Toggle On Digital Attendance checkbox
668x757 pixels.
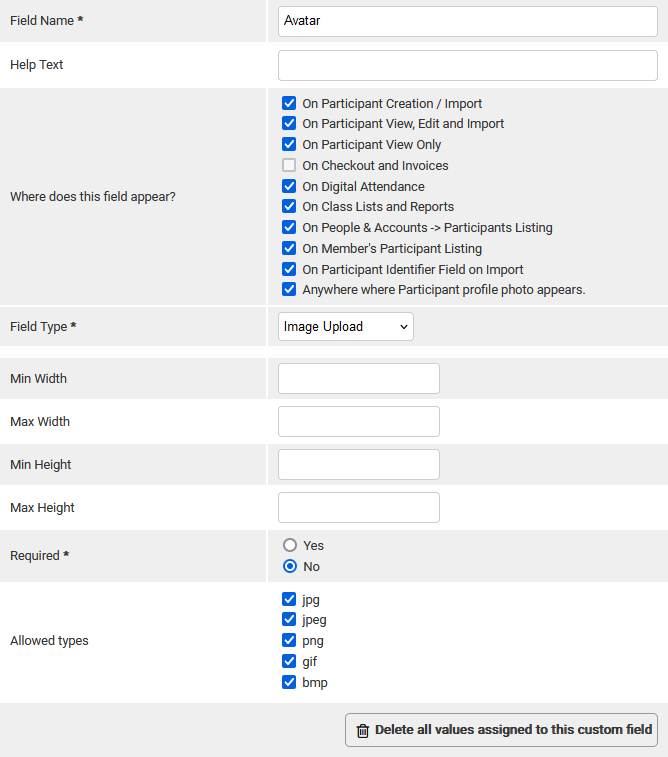click(x=289, y=186)
